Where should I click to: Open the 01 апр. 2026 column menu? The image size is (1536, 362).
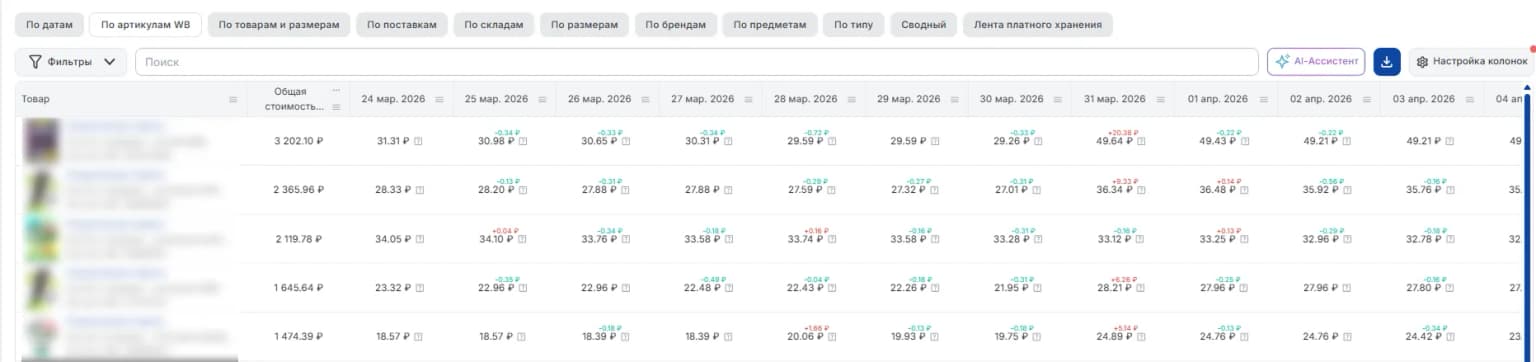click(1265, 99)
